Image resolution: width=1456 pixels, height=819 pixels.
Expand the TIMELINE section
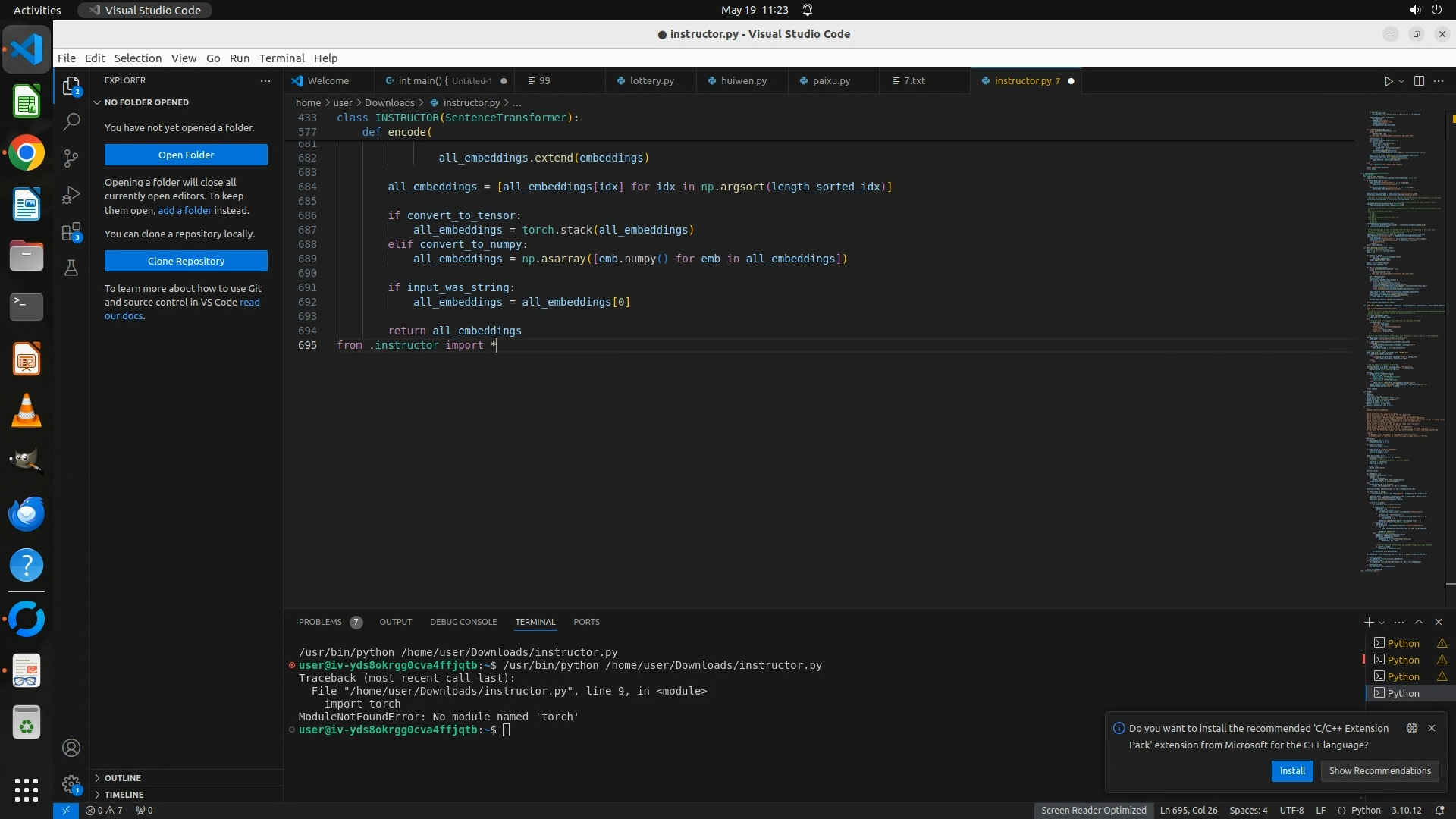[x=124, y=795]
